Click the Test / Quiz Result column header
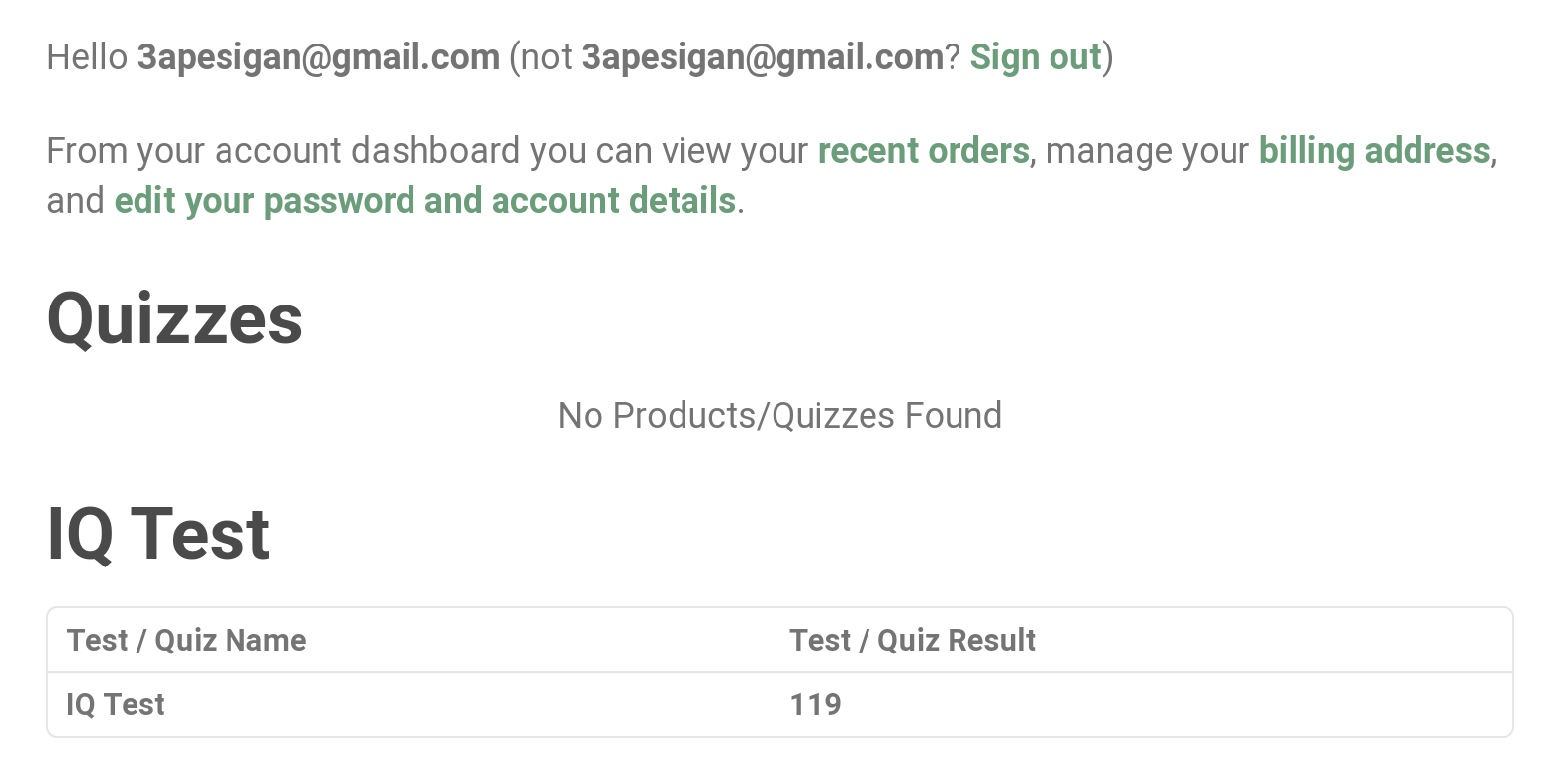 [911, 640]
